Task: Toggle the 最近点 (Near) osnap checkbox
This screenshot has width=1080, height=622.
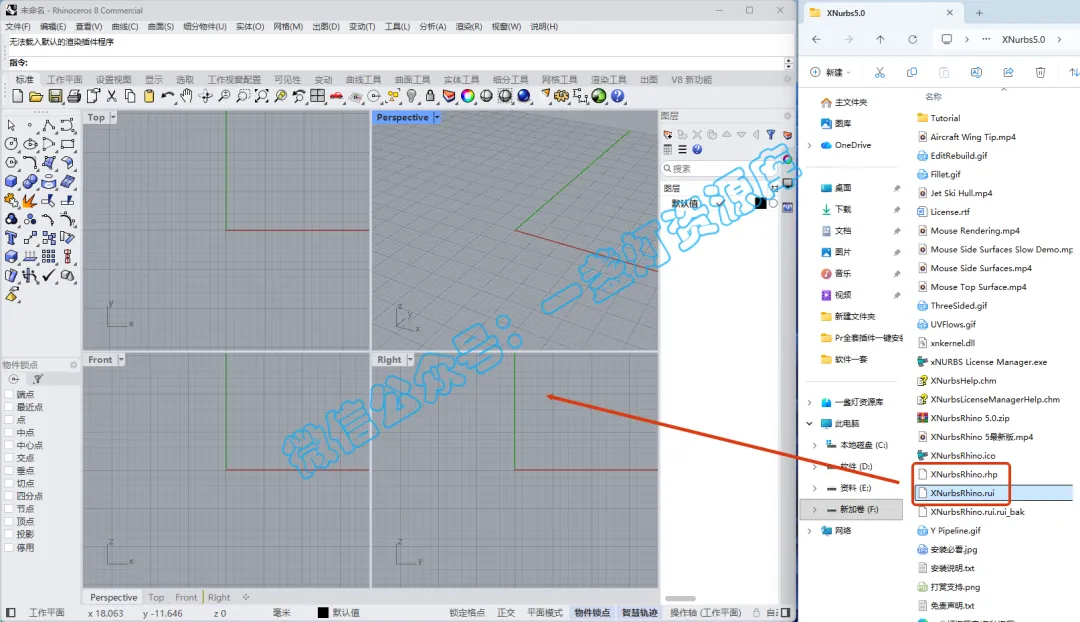Action: click(x=9, y=407)
